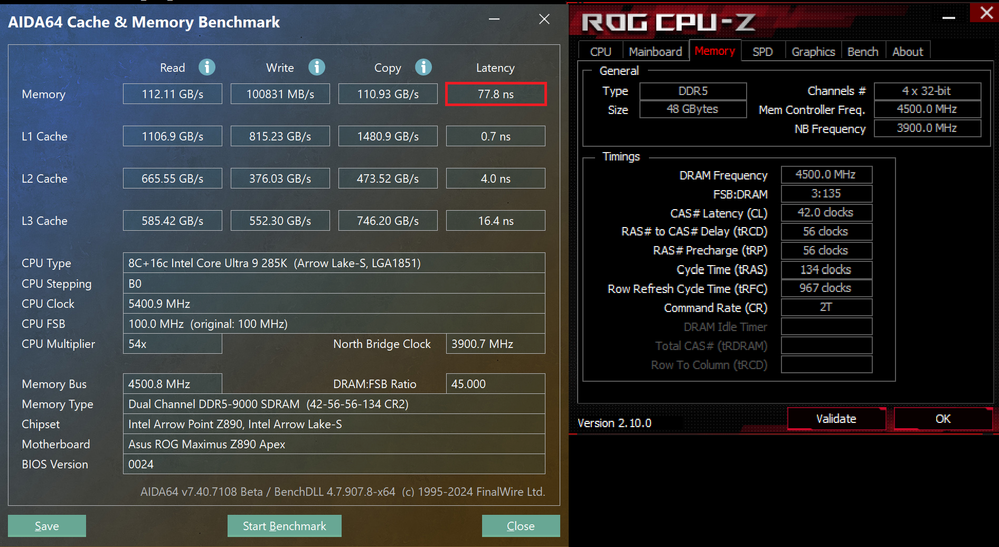Close the ROG CPU-Z window
The width and height of the screenshot is (999, 547).
click(x=986, y=13)
